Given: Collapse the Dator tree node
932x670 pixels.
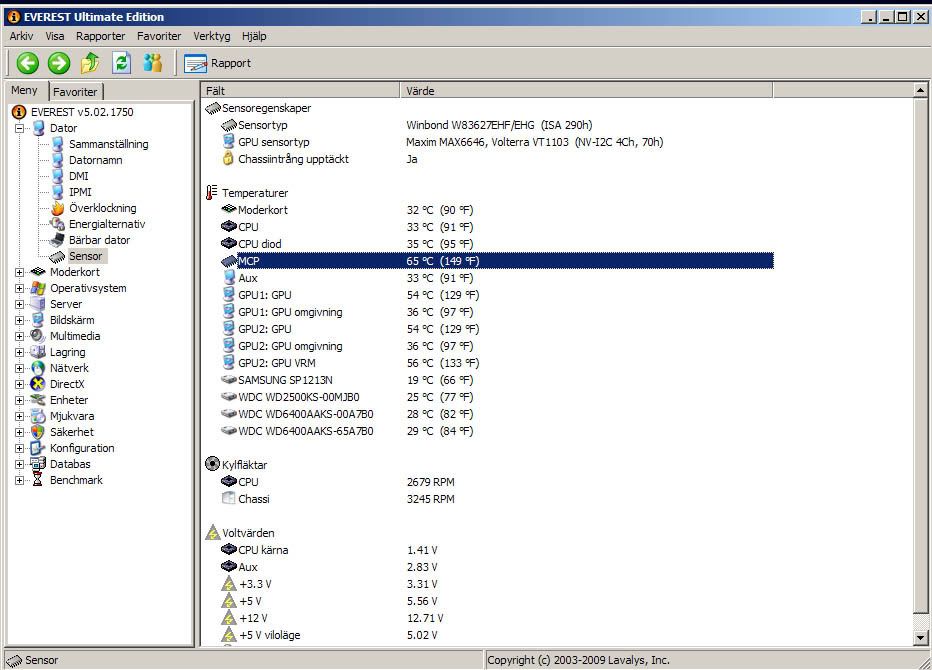Looking at the screenshot, I should tap(19, 128).
